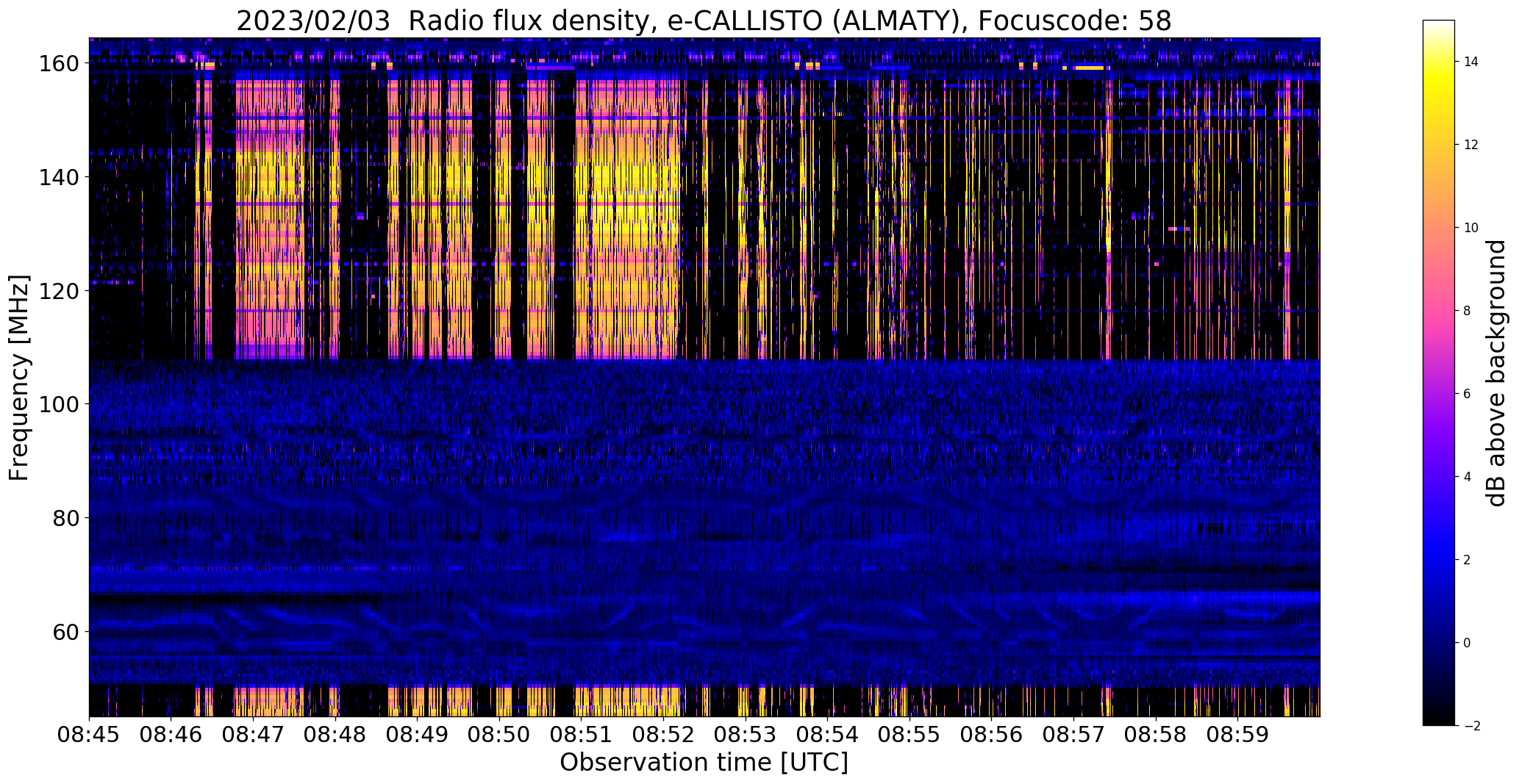Click the colorbar tick label 14

pos(1471,62)
